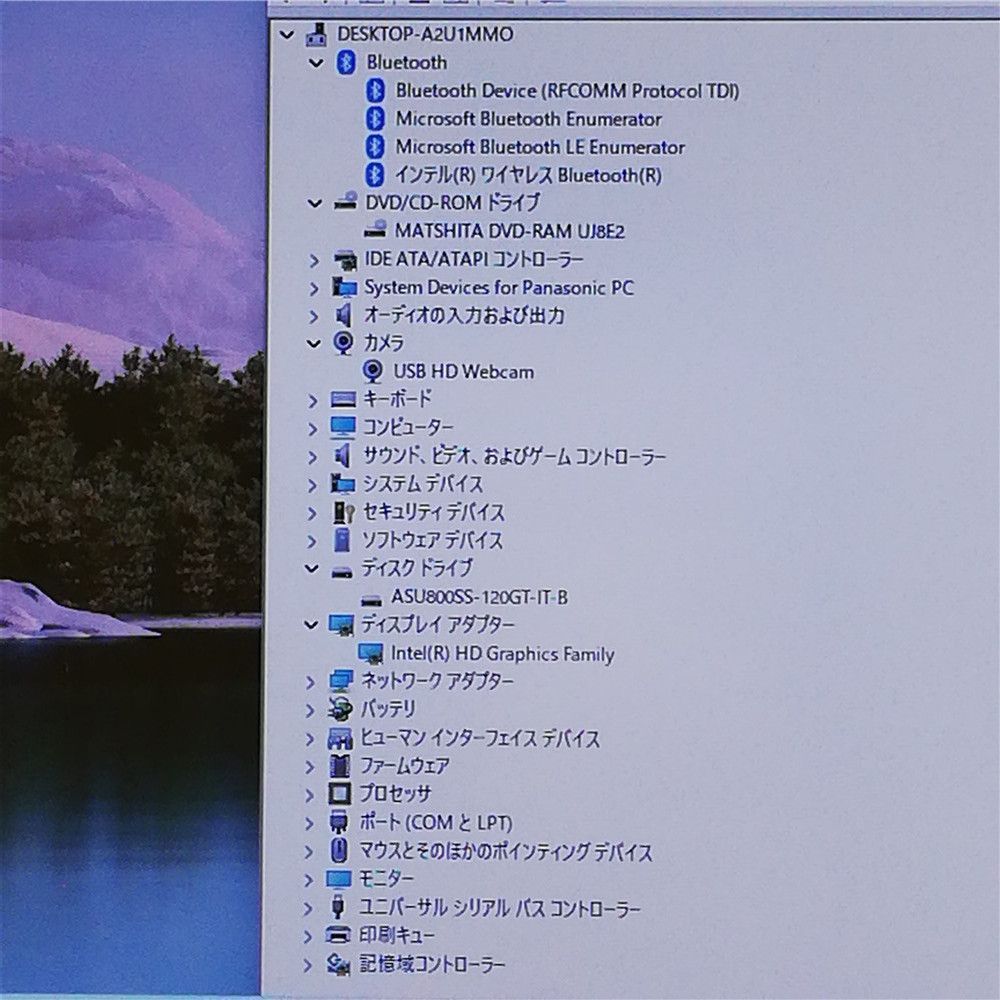Select the バッテリ category label

[388, 709]
